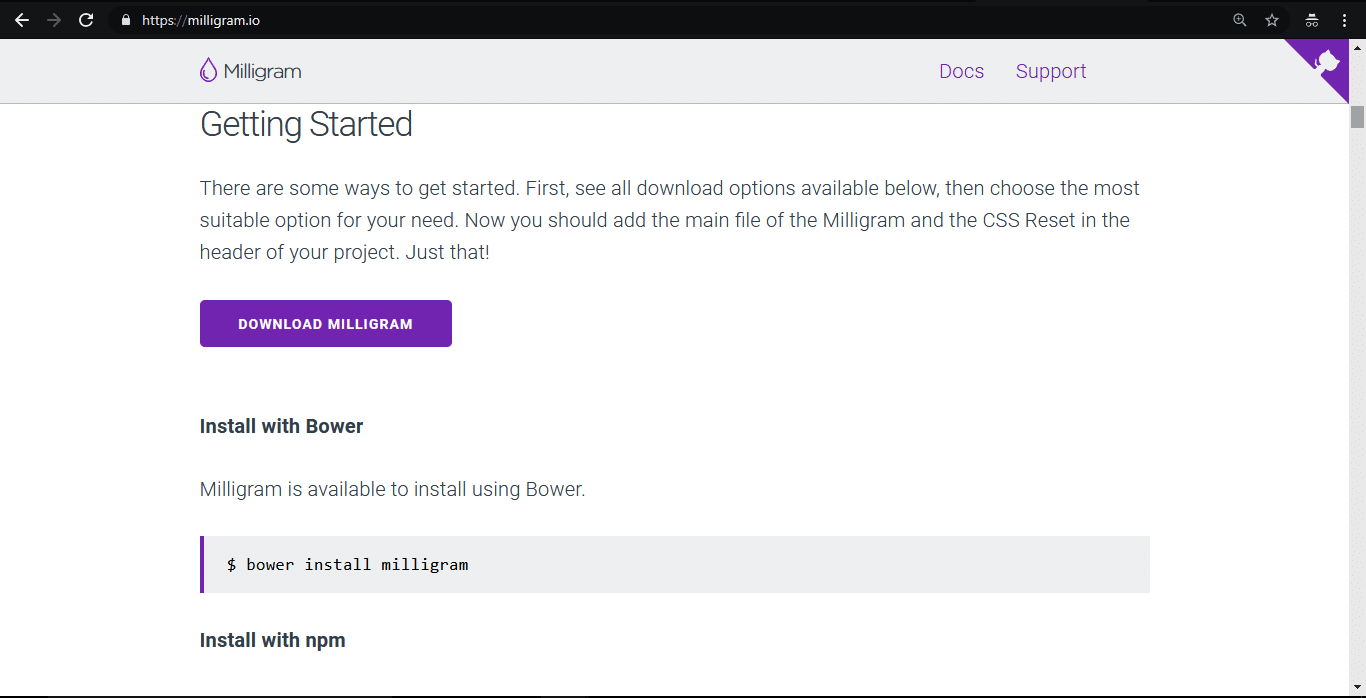Click the browser forward arrow
Image resolution: width=1366 pixels, height=698 pixels.
(54, 20)
